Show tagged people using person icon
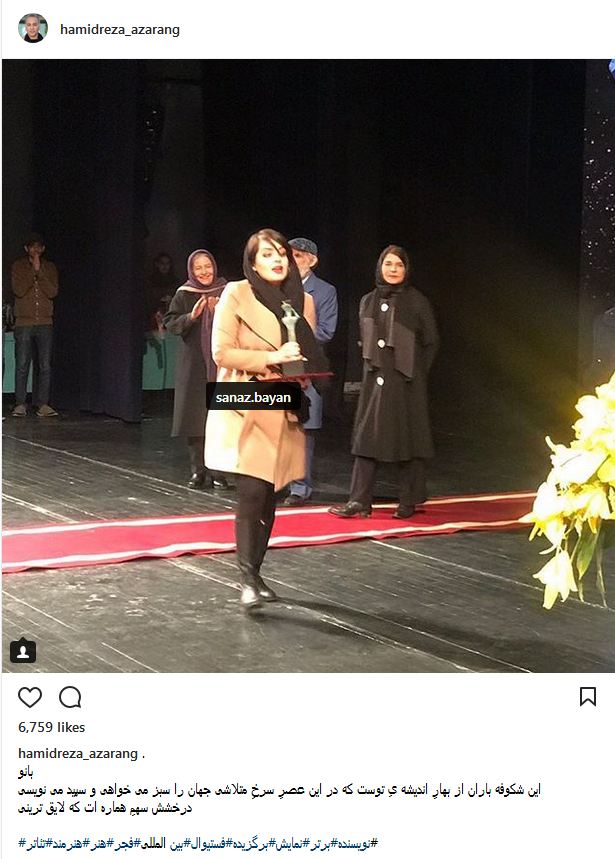This screenshot has height=859, width=615. [x=23, y=651]
